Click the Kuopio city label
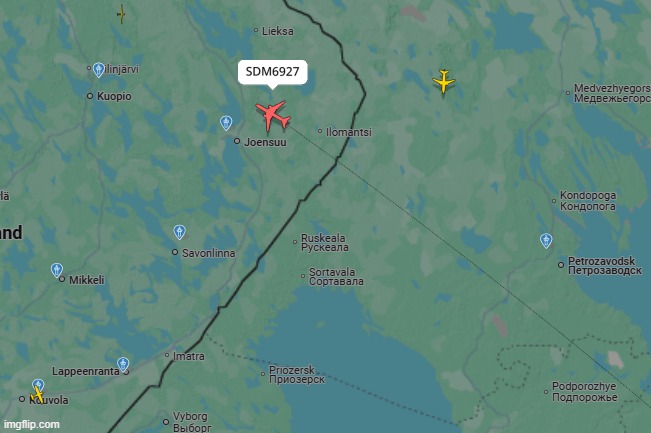Image resolution: width=651 pixels, height=433 pixels. point(114,96)
